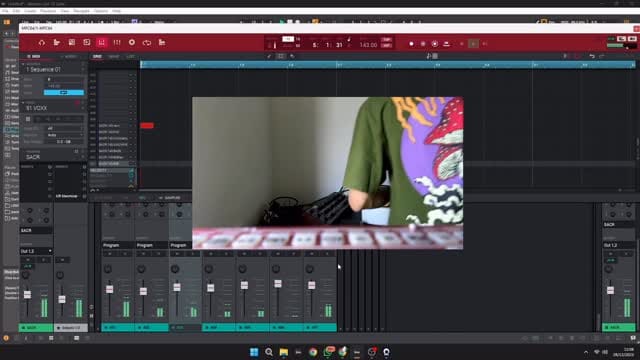Screen dimensions: 640x360
Task: Click the highlighted pad-grid mode icon in red toolbar
Action: [x=102, y=42]
